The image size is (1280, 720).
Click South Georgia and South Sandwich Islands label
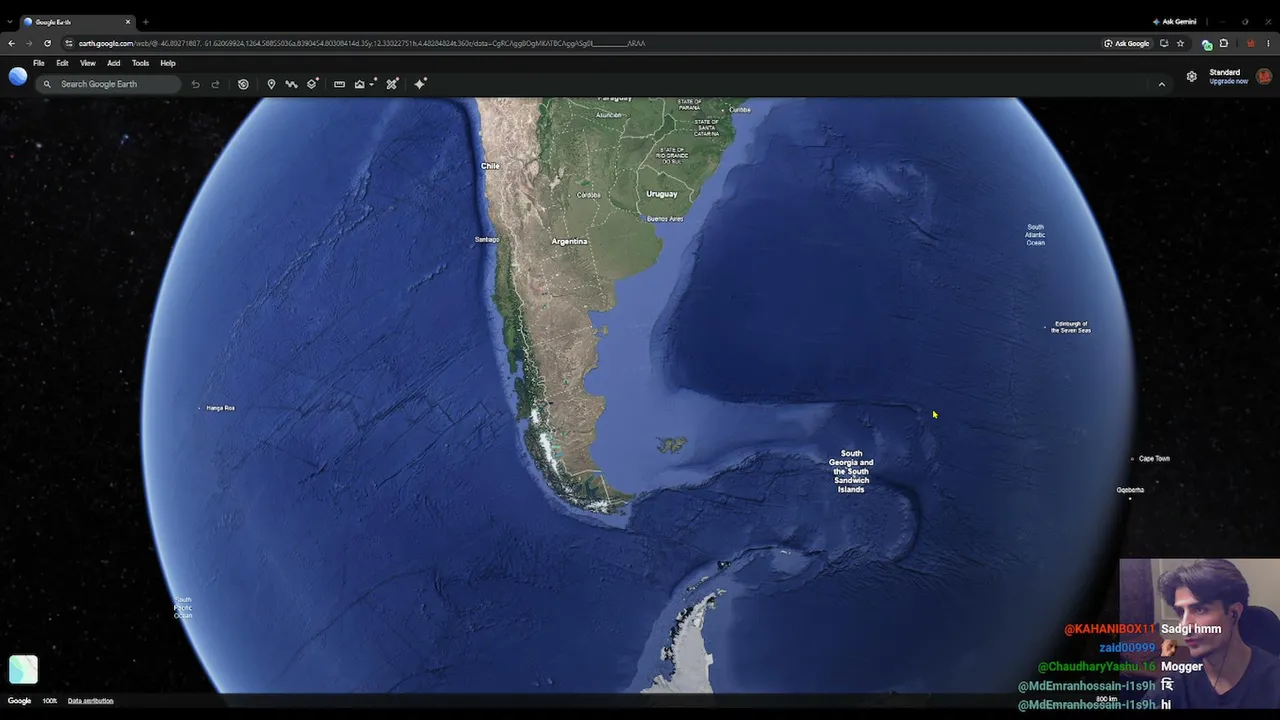click(851, 471)
